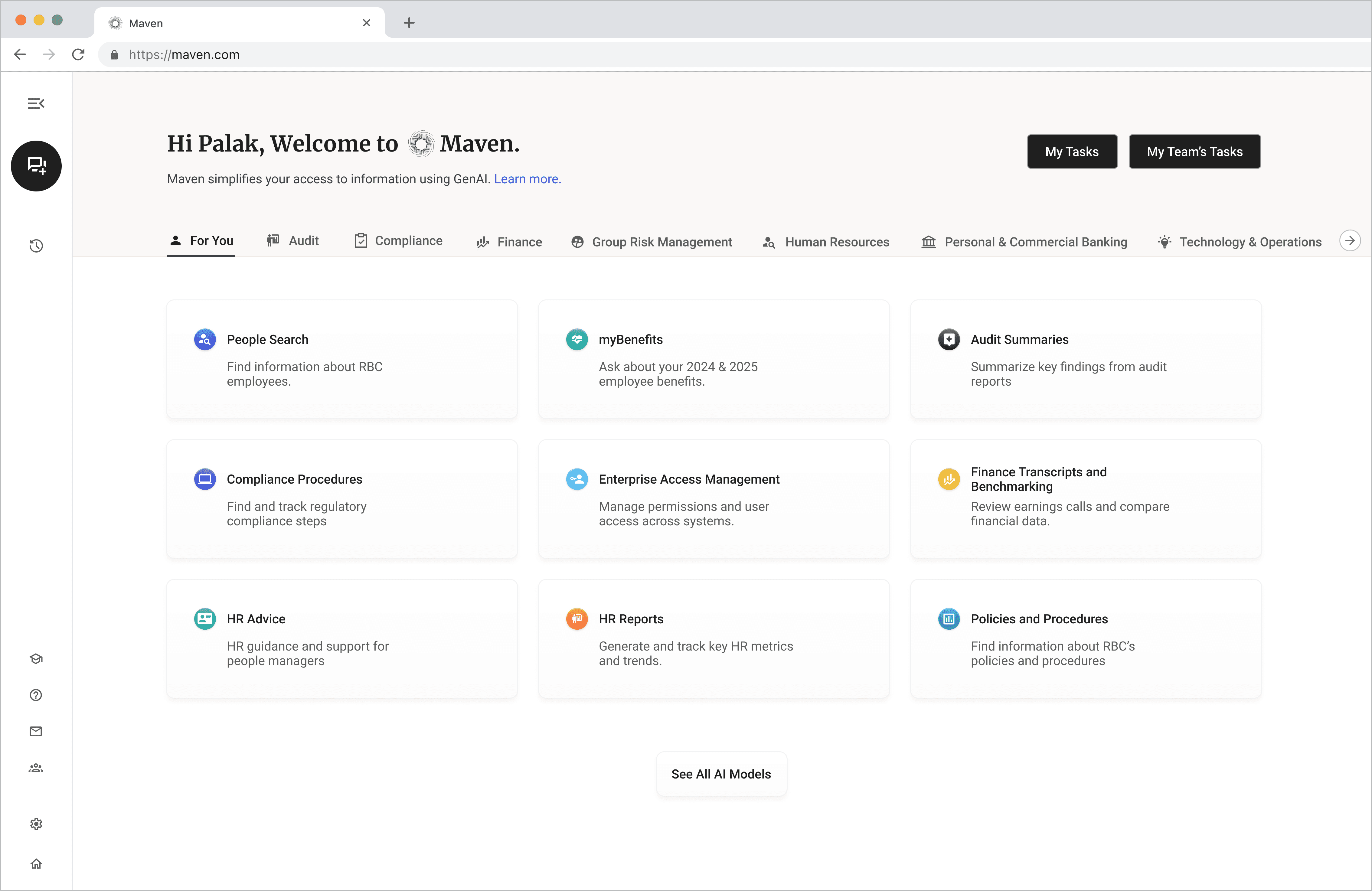Click the My Tasks button

[1072, 152]
